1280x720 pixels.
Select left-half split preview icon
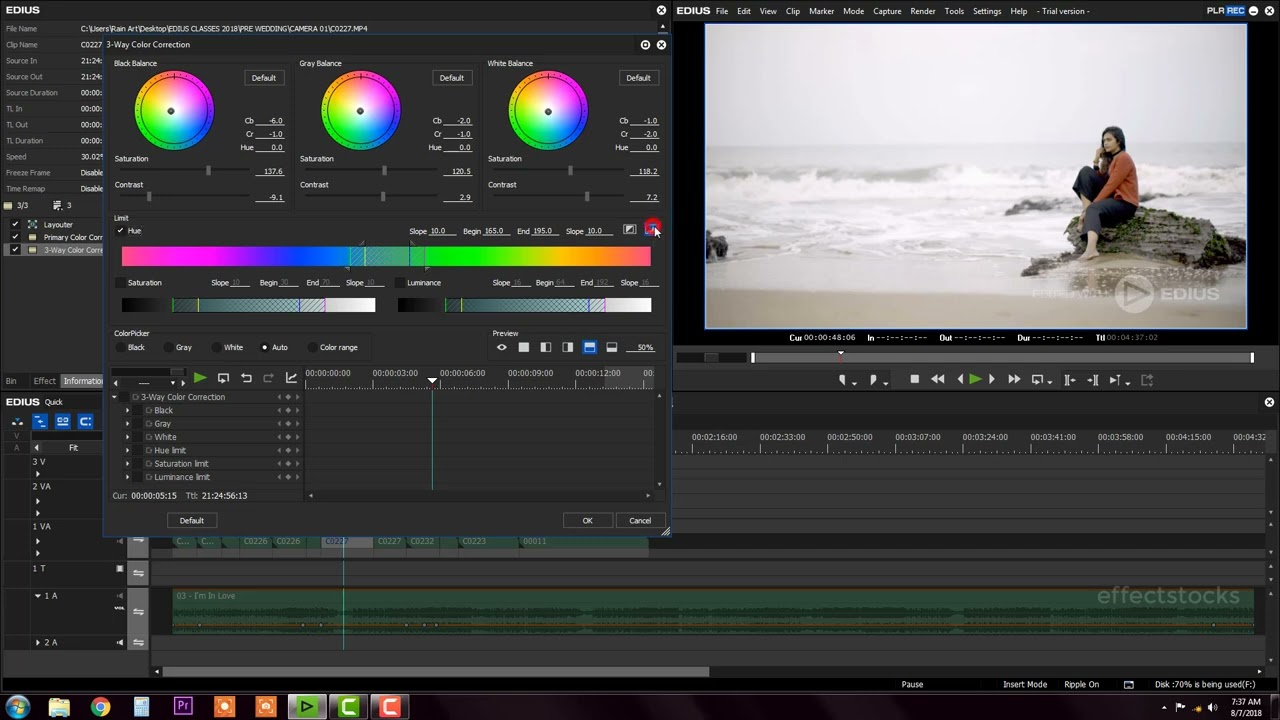tap(546, 347)
